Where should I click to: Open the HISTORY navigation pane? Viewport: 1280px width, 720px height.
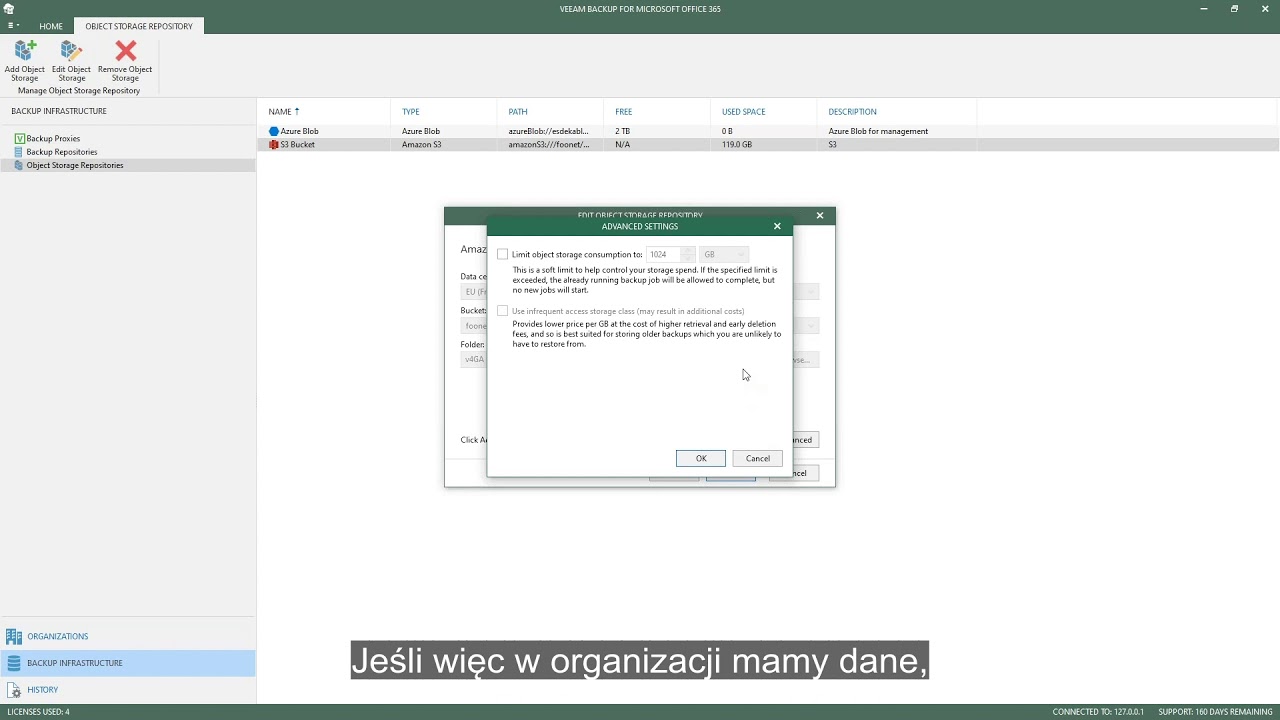pos(42,690)
